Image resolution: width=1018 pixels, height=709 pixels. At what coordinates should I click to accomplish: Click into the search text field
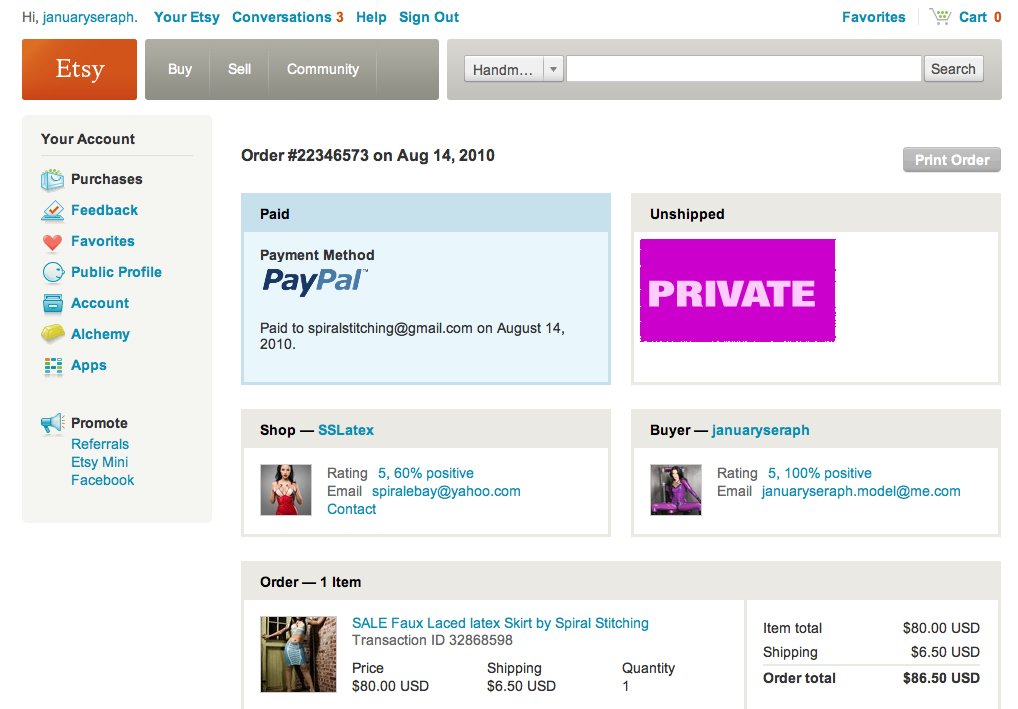tap(744, 69)
